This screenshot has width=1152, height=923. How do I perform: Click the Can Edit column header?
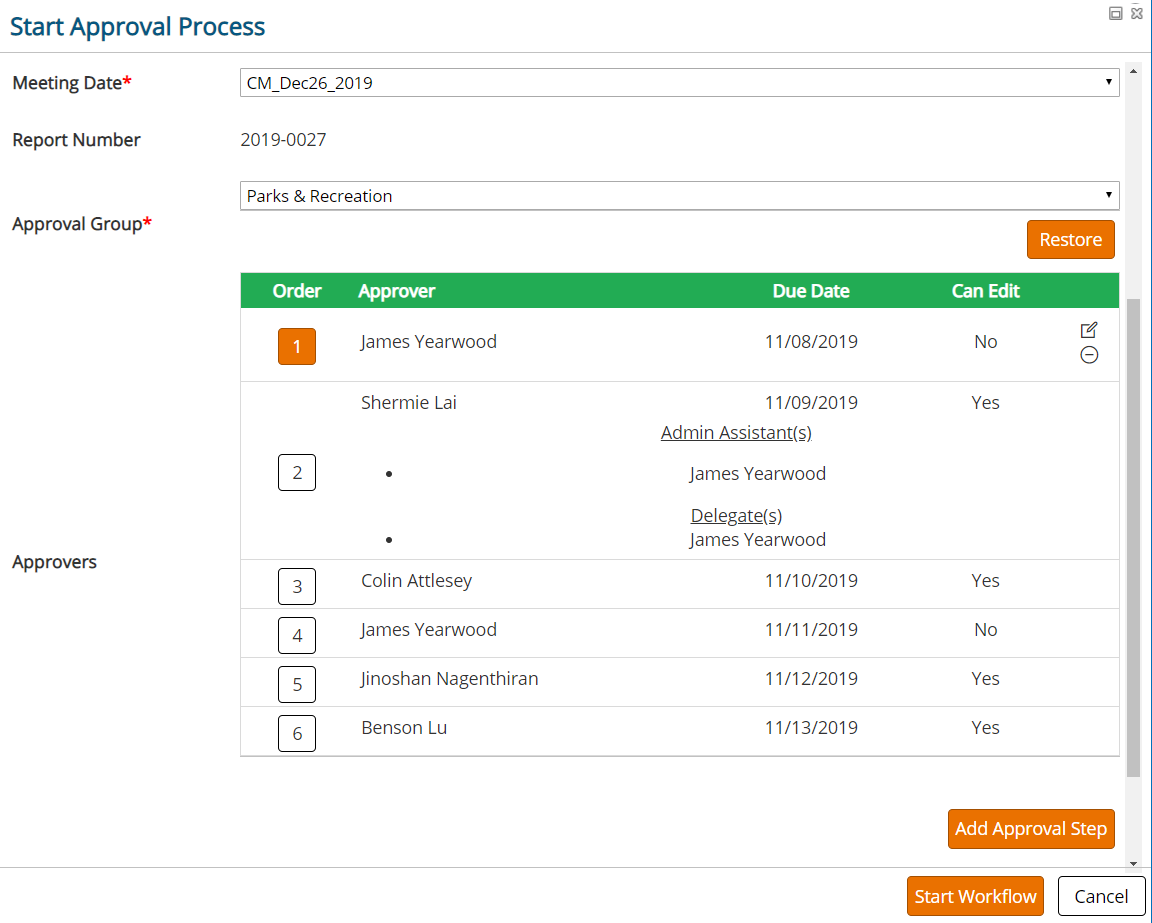[985, 291]
